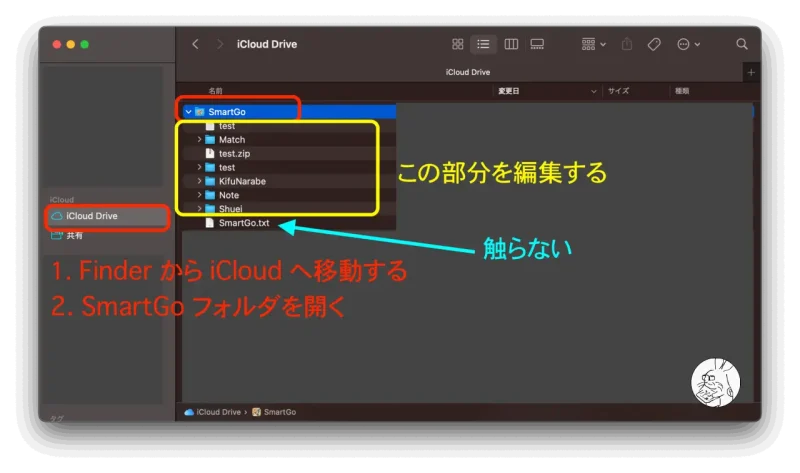
Task: Click the KifuNarabe folder icon
Action: pos(210,181)
